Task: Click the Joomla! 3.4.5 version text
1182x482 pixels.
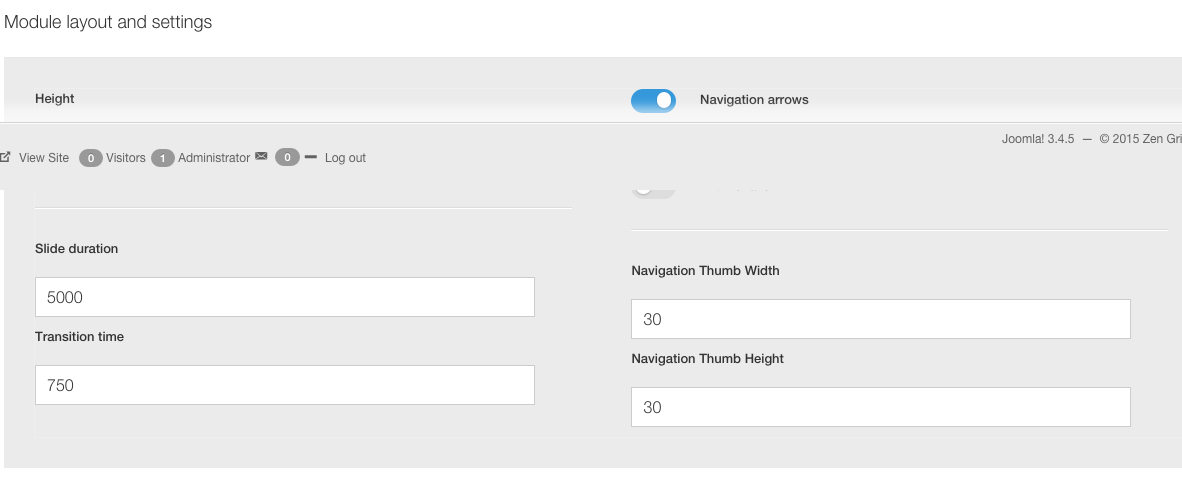Action: 1038,139
